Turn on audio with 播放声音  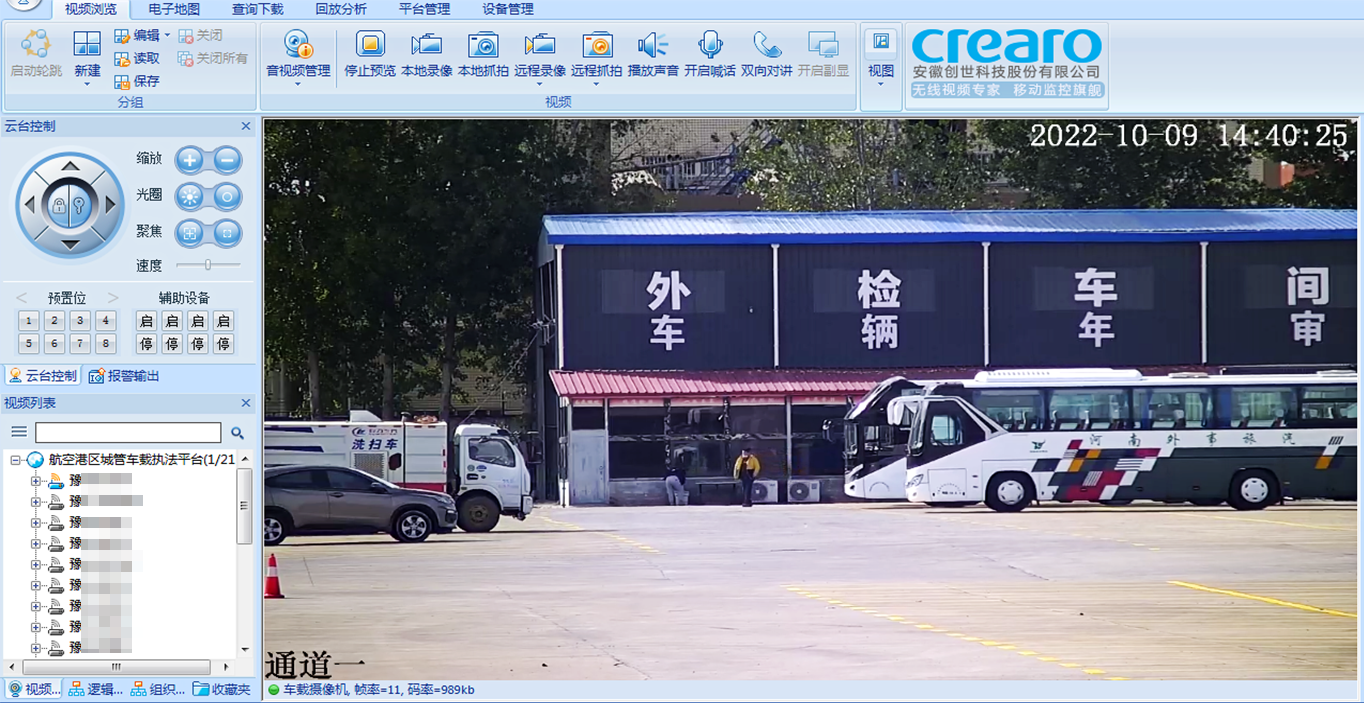(653, 54)
